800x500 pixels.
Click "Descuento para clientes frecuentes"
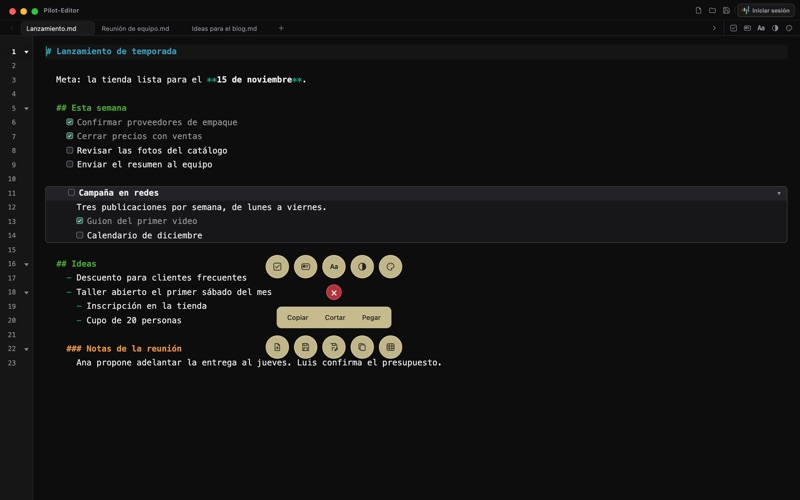point(161,278)
